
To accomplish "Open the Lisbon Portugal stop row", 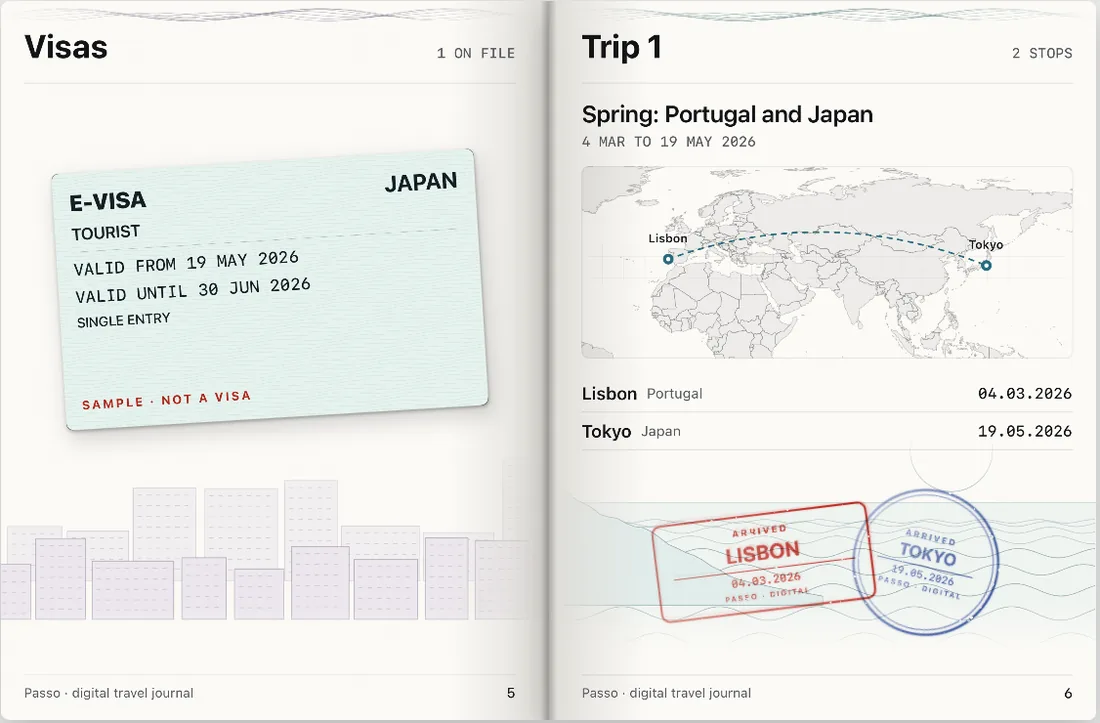I will coord(826,393).
